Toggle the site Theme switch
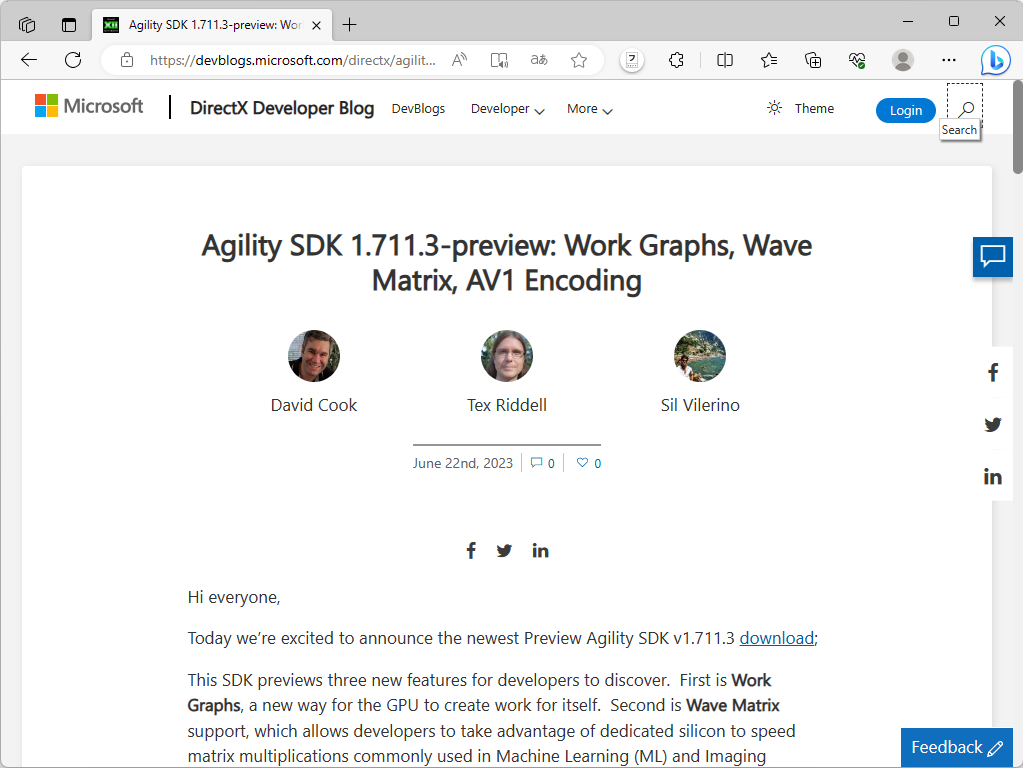 tap(801, 108)
